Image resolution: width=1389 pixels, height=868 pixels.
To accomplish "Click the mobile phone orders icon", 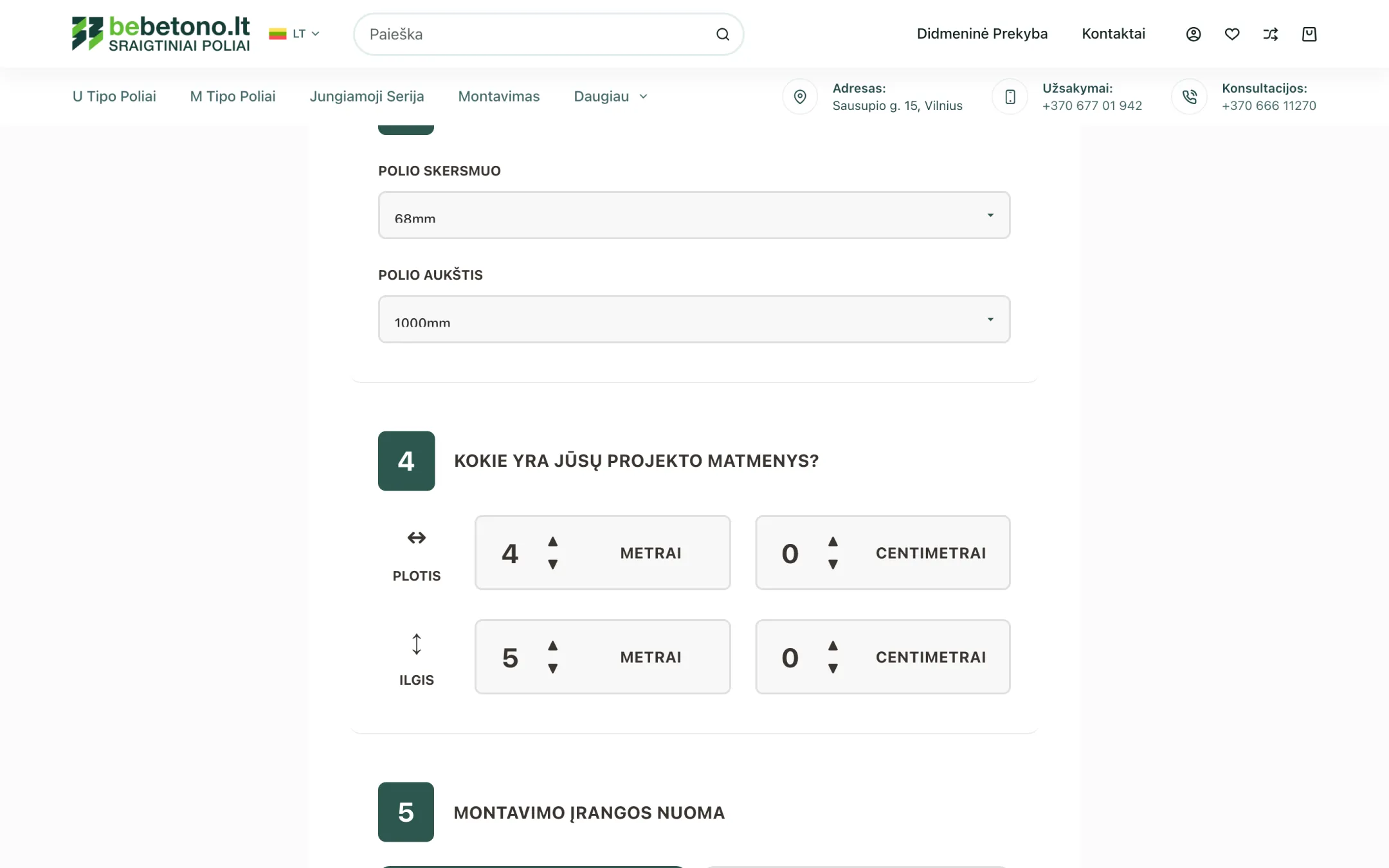I will [x=1010, y=96].
